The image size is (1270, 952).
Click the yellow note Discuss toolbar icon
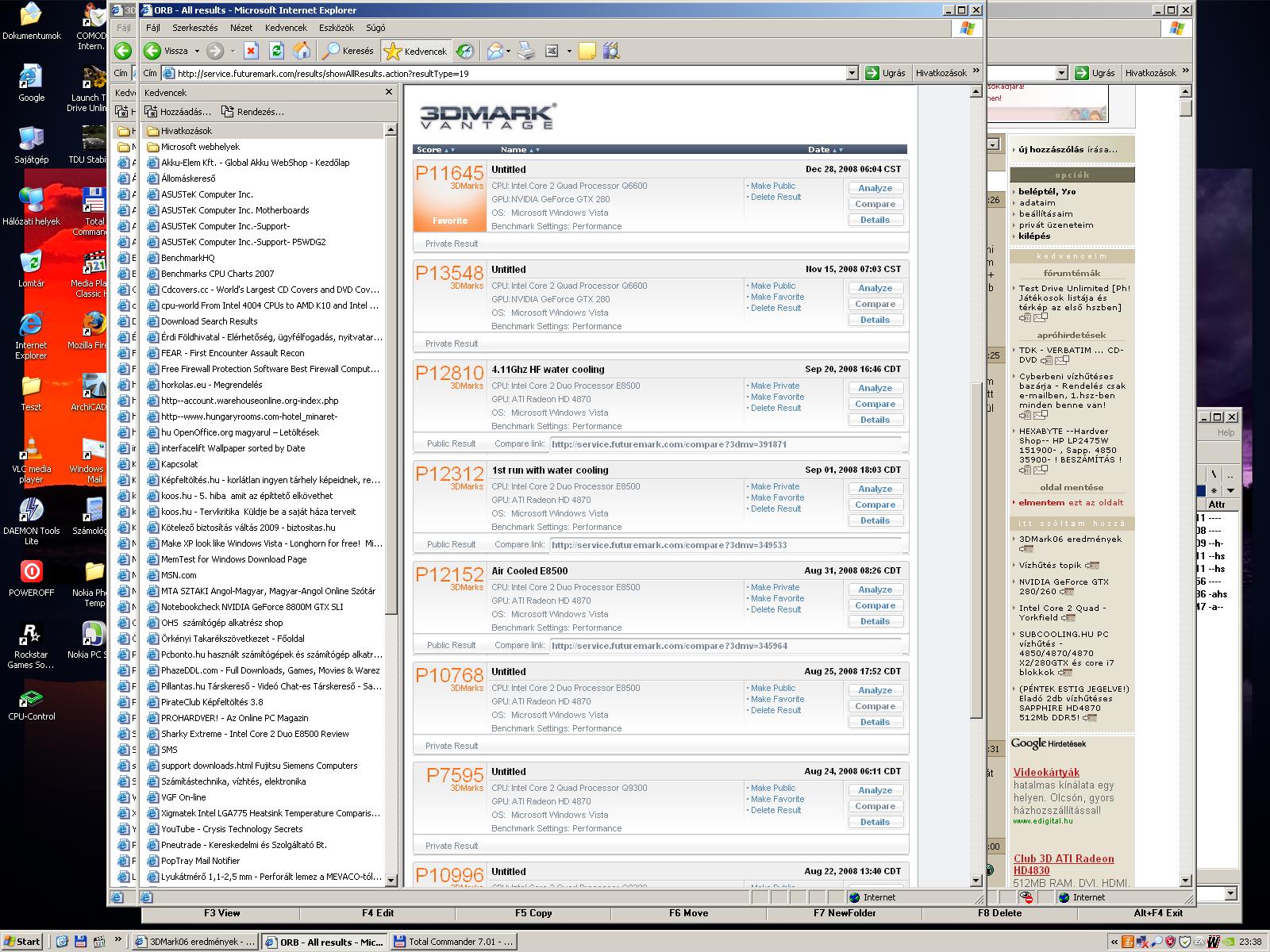point(587,51)
